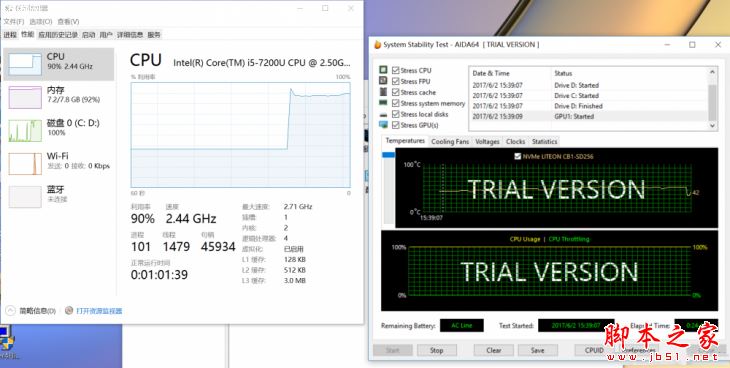Image resolution: width=730 pixels, height=368 pixels.
Task: Click the Stress CPU chip icon
Action: point(383,70)
